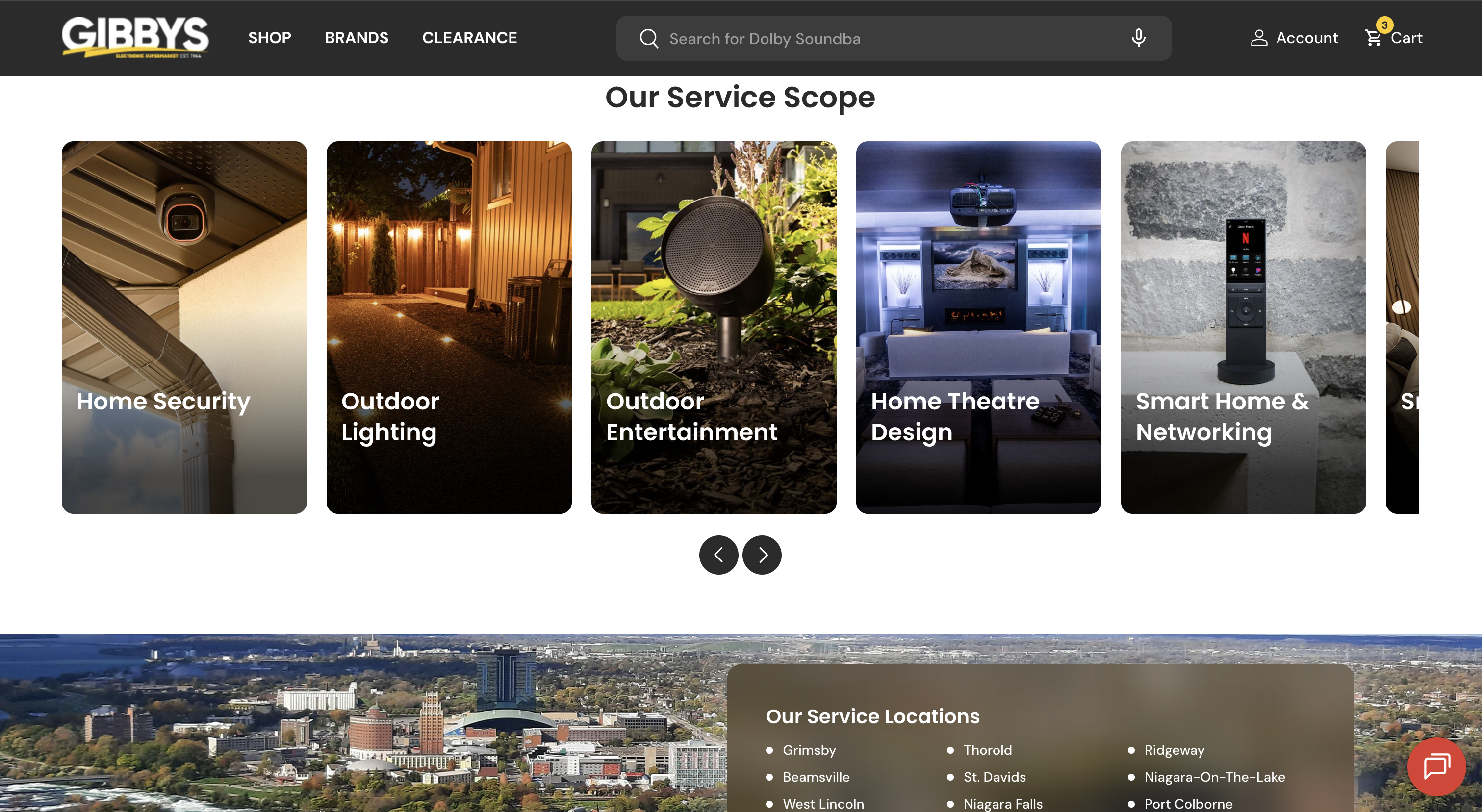Click the Port Colborne location
The height and width of the screenshot is (812, 1482).
1188,803
